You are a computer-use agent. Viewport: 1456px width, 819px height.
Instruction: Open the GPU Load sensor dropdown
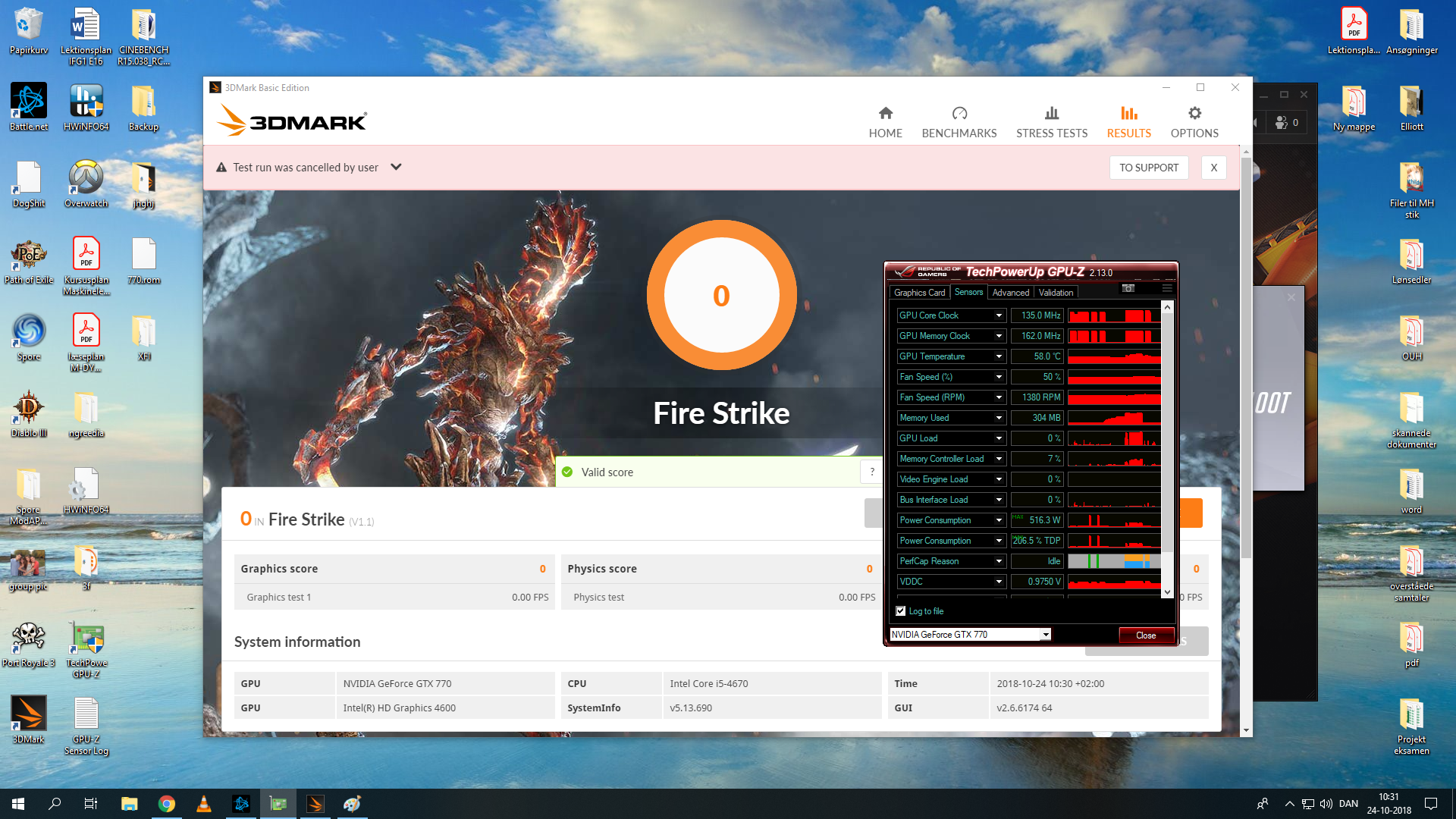[999, 438]
